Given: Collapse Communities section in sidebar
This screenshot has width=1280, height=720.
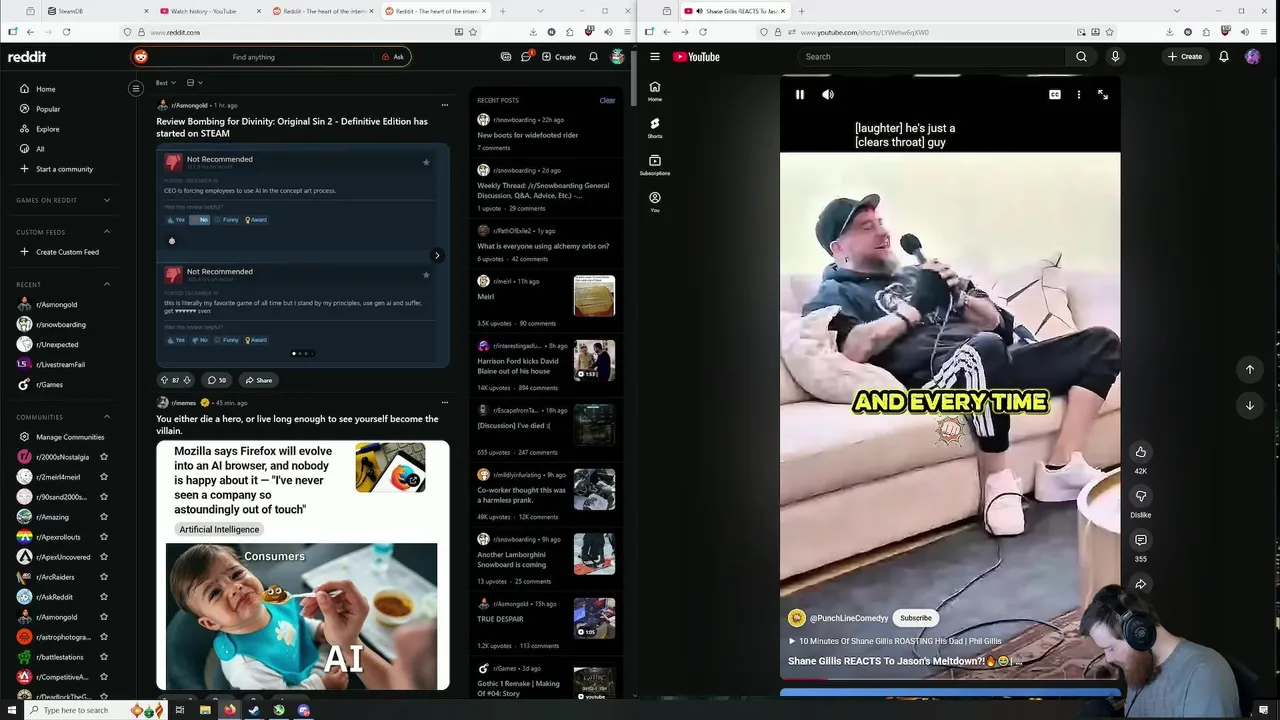Looking at the screenshot, I should 107,417.
